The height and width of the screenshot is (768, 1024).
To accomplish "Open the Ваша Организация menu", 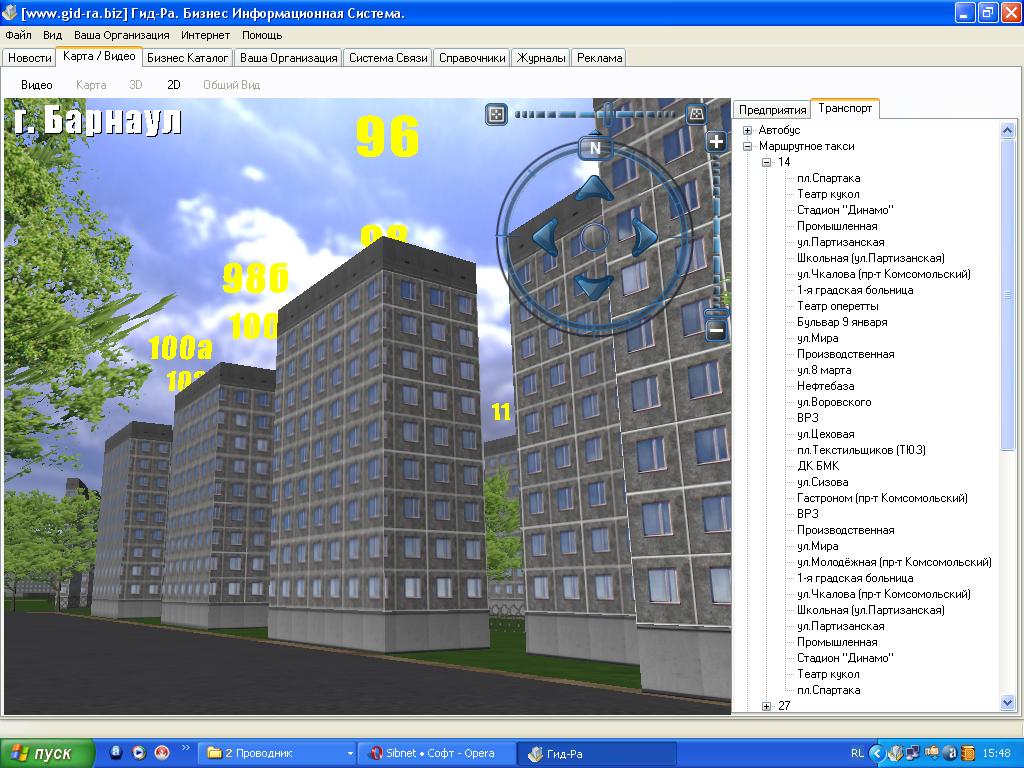I will pyautogui.click(x=121, y=35).
